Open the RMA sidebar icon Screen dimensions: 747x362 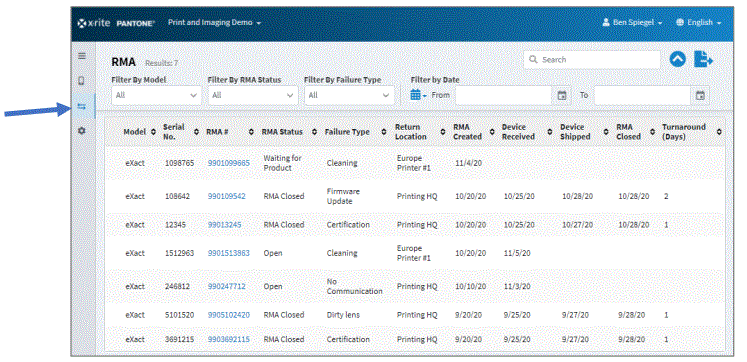[81, 106]
